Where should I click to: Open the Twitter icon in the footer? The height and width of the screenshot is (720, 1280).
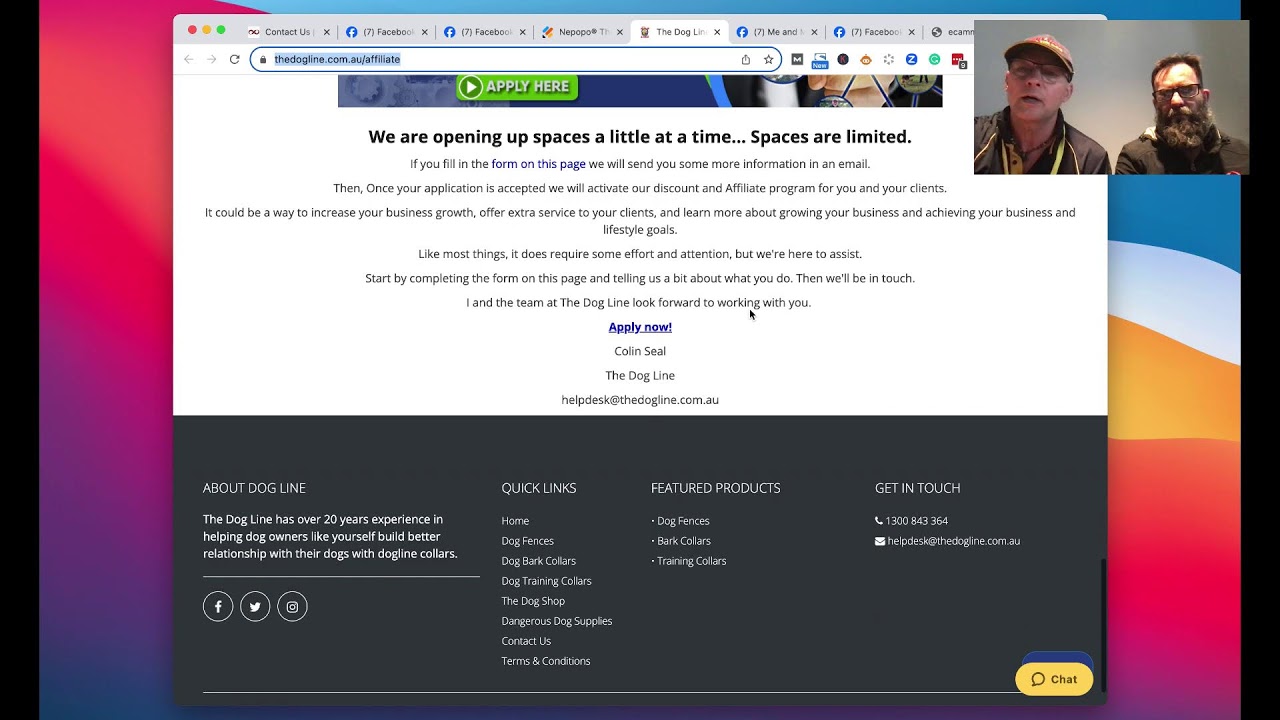tap(255, 606)
